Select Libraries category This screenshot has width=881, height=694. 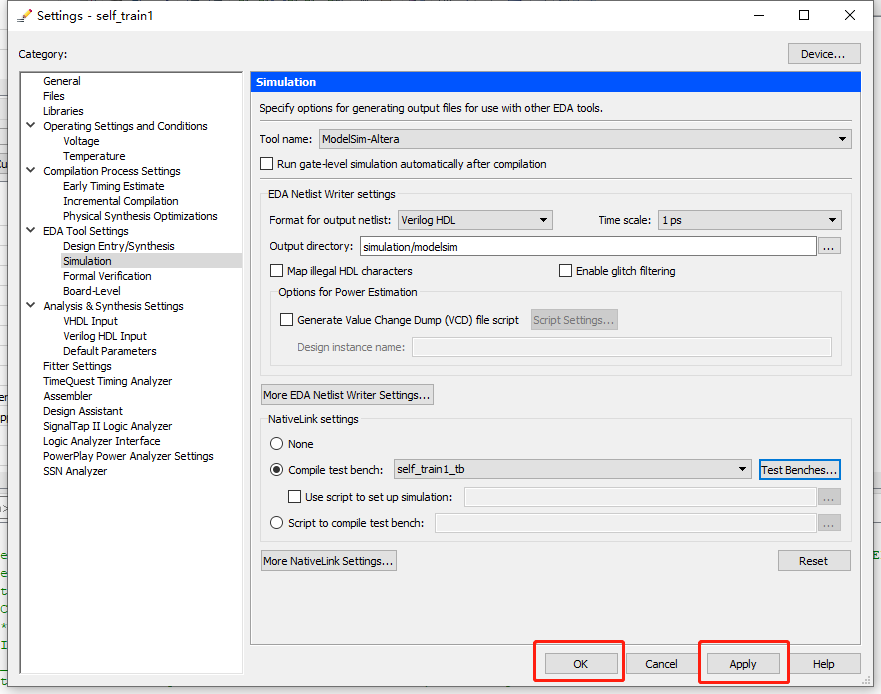coord(63,111)
